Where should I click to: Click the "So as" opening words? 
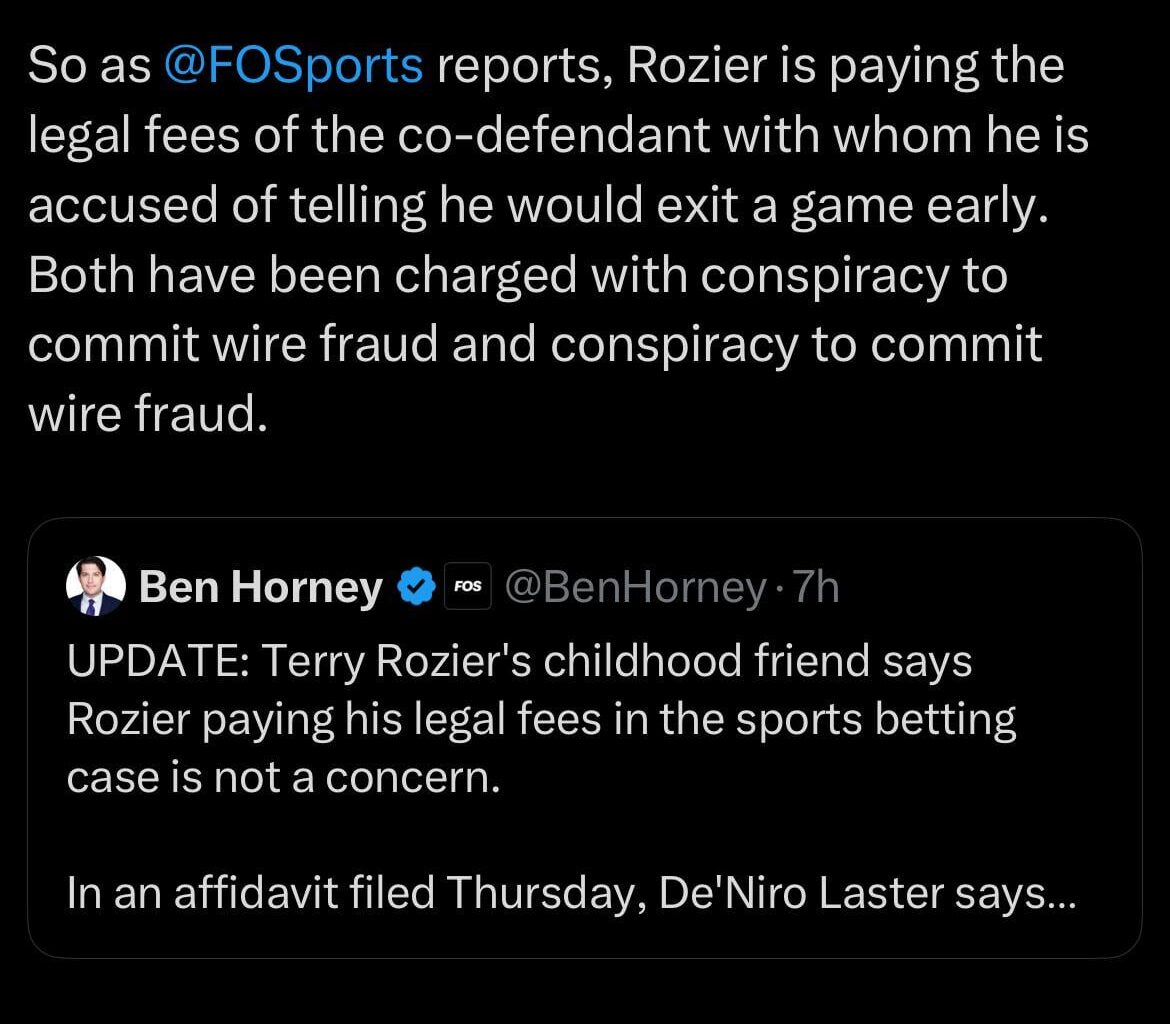(x=88, y=67)
